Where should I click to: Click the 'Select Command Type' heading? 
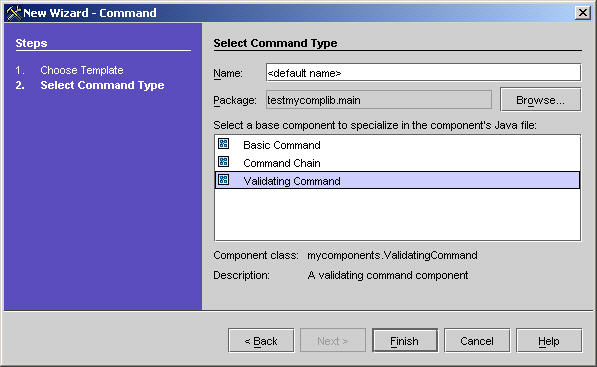point(275,43)
